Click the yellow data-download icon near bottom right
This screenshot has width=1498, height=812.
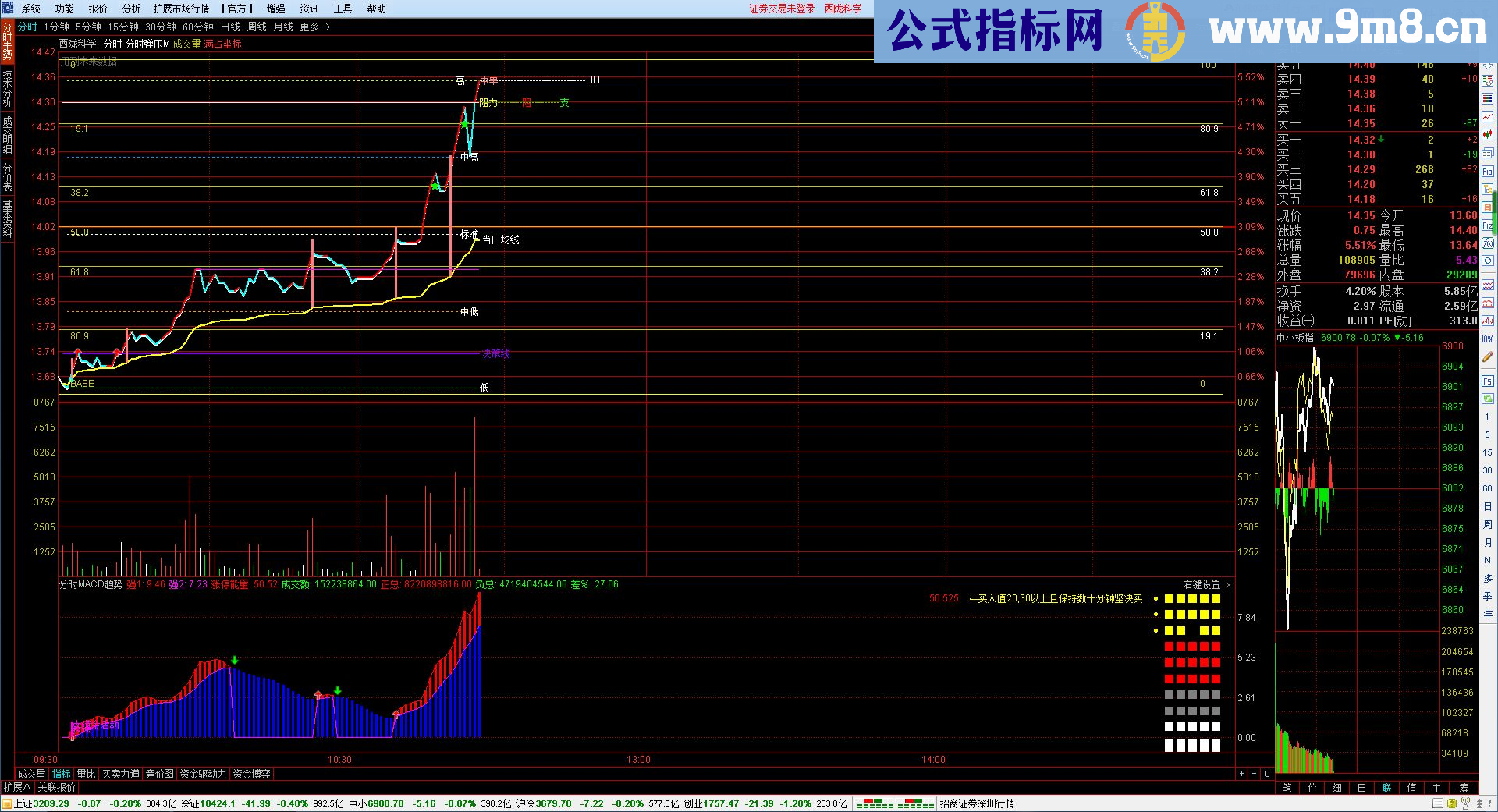pyautogui.click(x=1451, y=804)
